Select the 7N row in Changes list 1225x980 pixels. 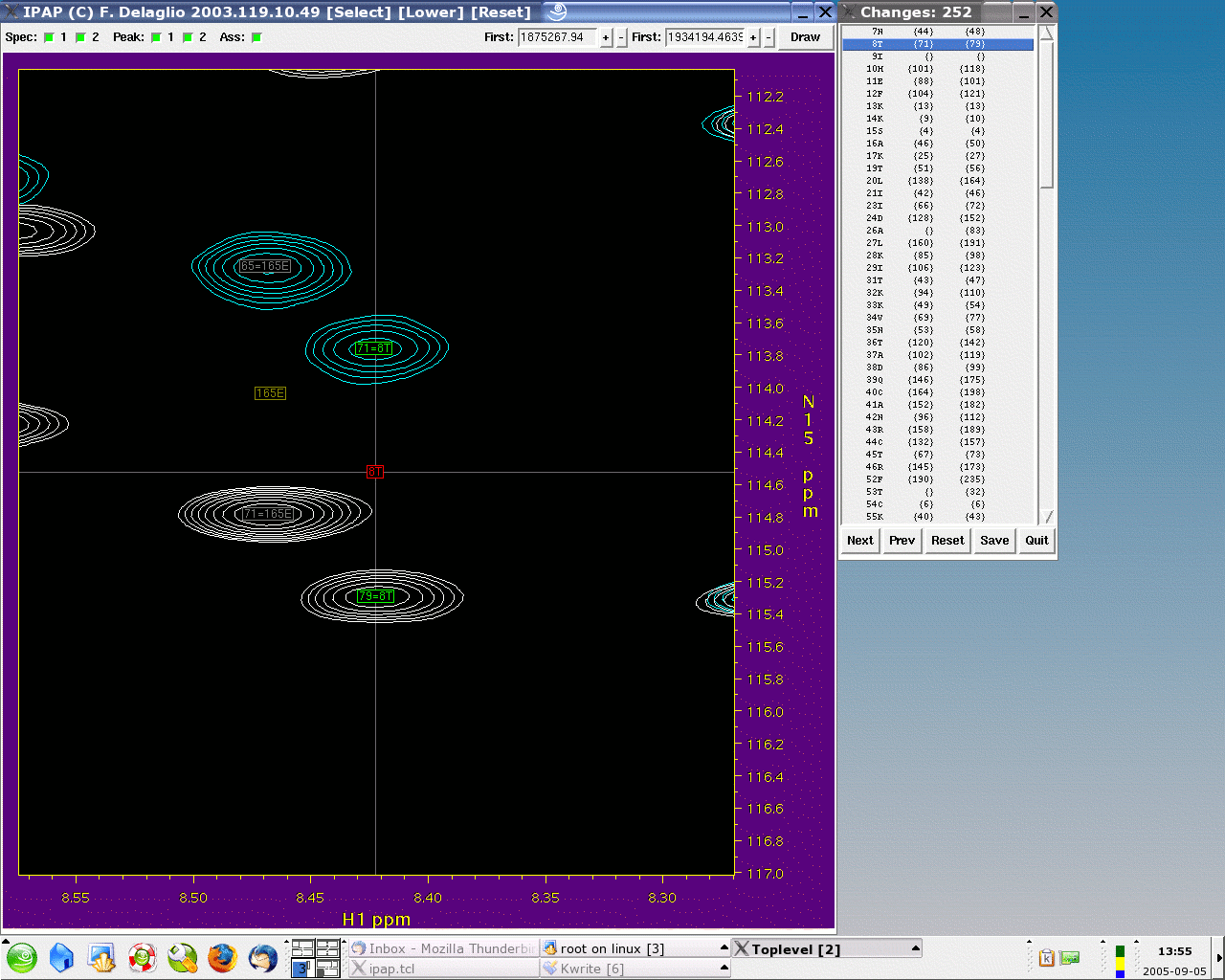(x=938, y=32)
